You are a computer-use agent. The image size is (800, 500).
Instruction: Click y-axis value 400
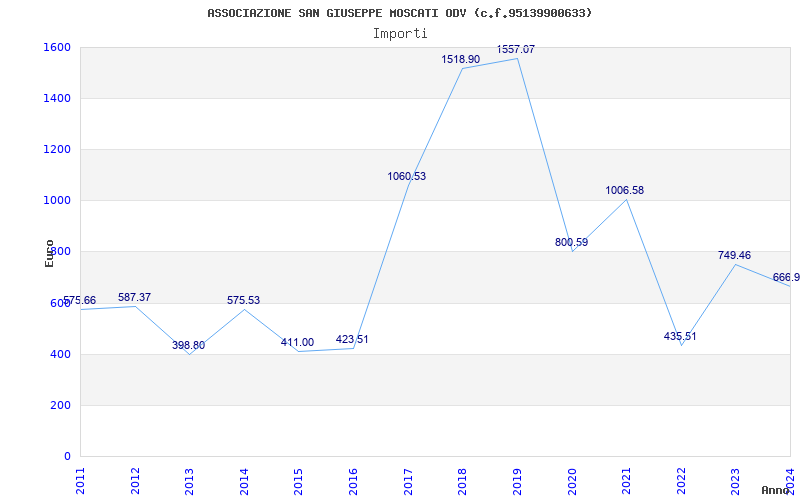61,354
